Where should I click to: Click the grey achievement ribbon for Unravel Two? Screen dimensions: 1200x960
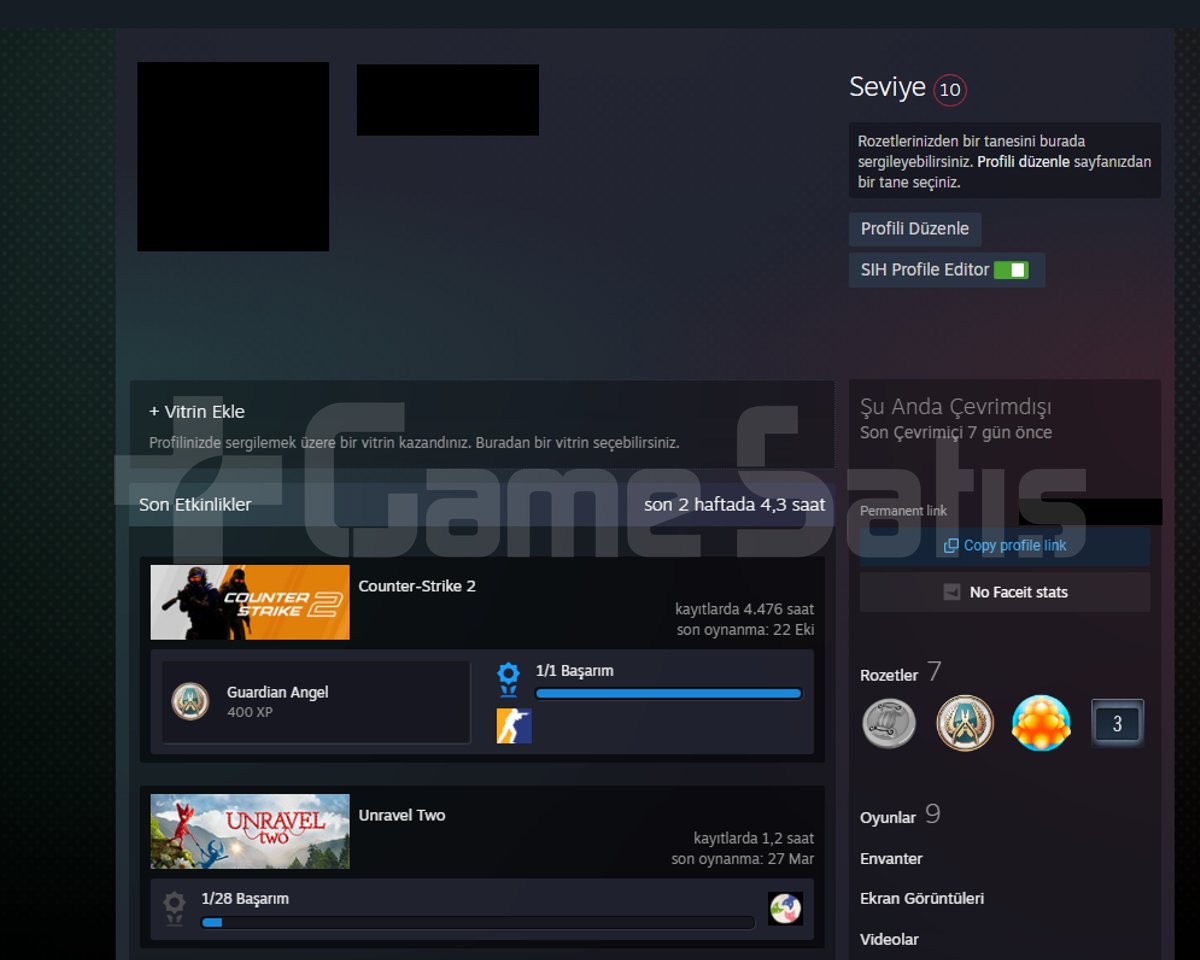click(174, 908)
